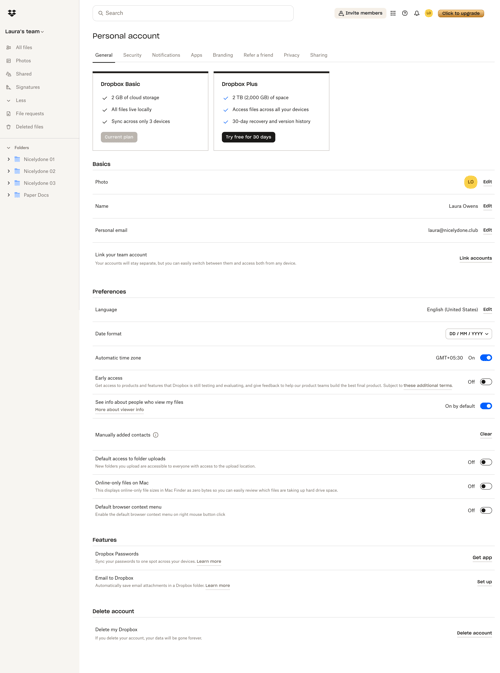Open the Deleted files trash icon
500x673 pixels.
9,127
